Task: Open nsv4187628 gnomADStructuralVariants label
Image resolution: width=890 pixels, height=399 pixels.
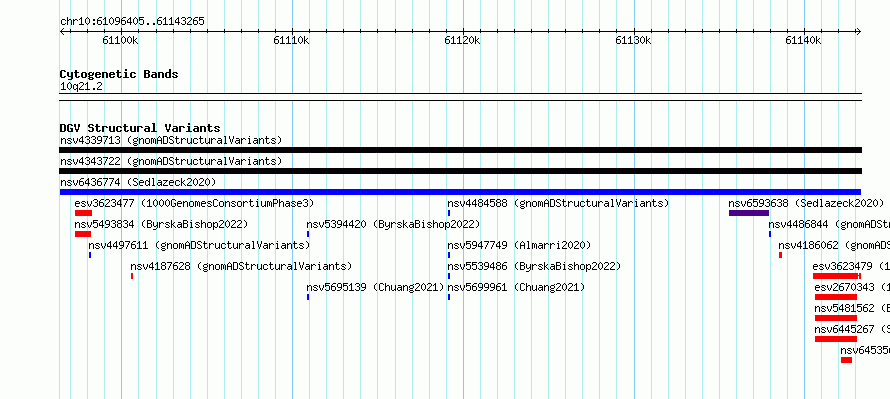Action: (241, 266)
